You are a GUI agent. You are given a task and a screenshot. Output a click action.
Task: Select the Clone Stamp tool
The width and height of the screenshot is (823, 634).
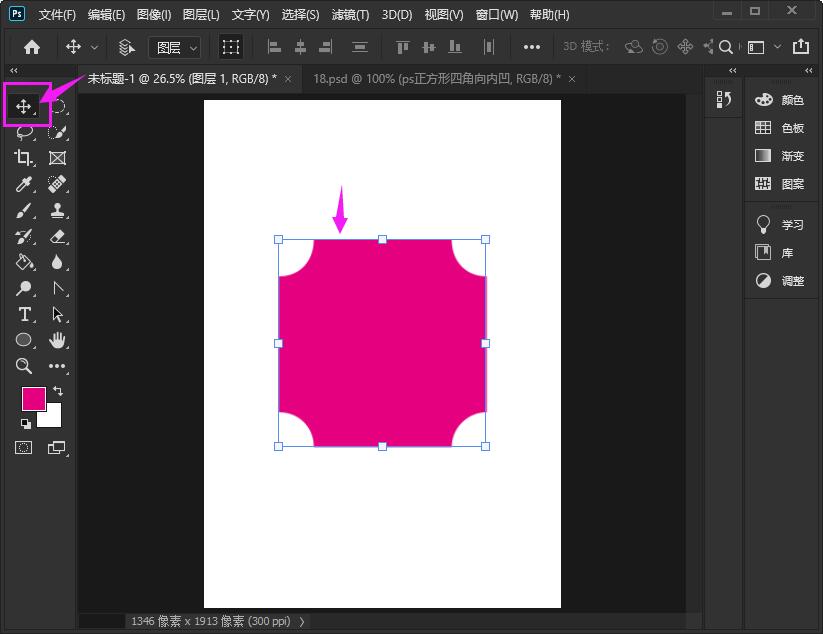[x=57, y=210]
